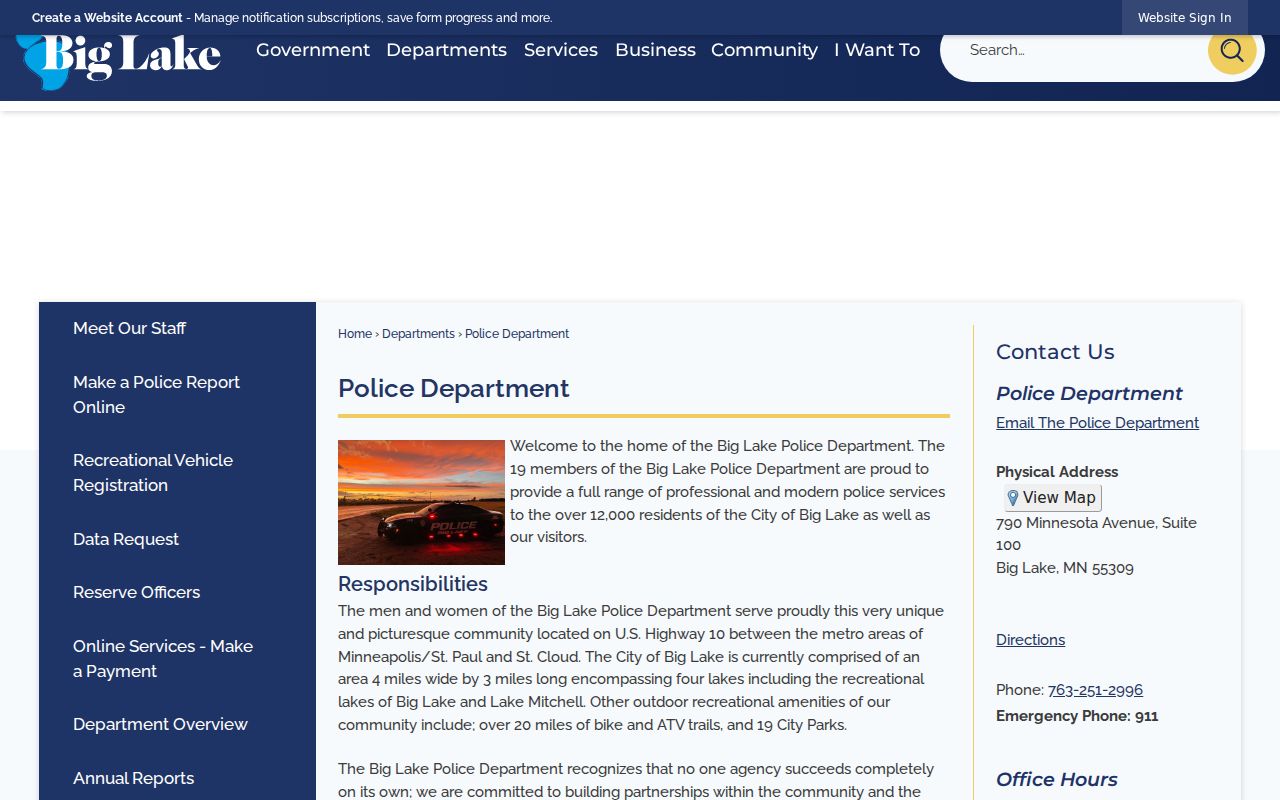Open Annual Reports in sidebar
This screenshot has width=1280, height=800.
pyautogui.click(x=133, y=778)
